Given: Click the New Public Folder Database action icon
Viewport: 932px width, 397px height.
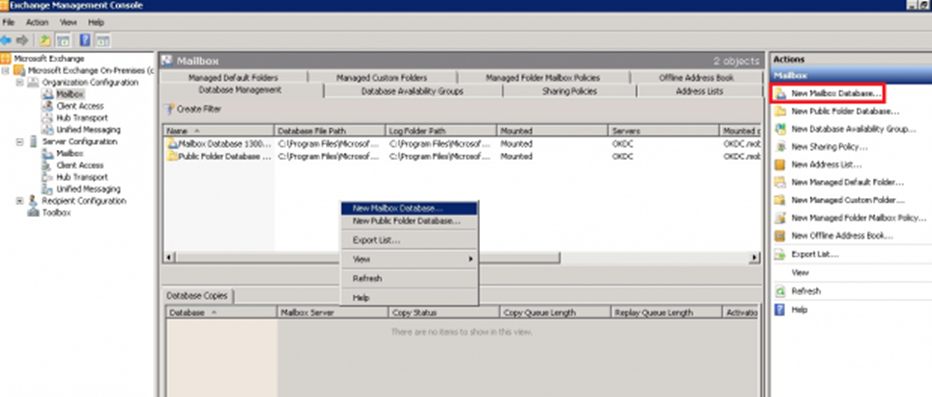Looking at the screenshot, I should pos(780,111).
